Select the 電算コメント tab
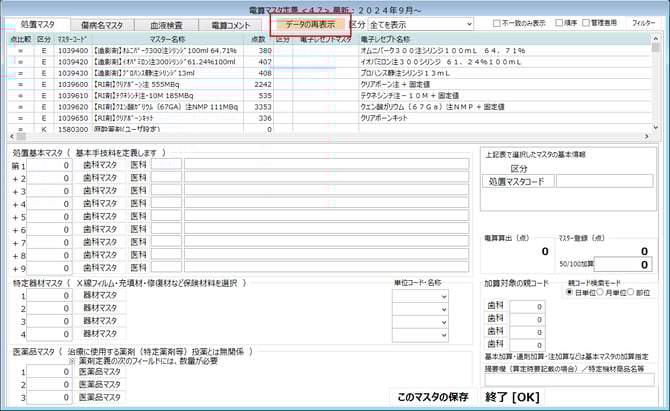The image size is (670, 411). [232, 24]
